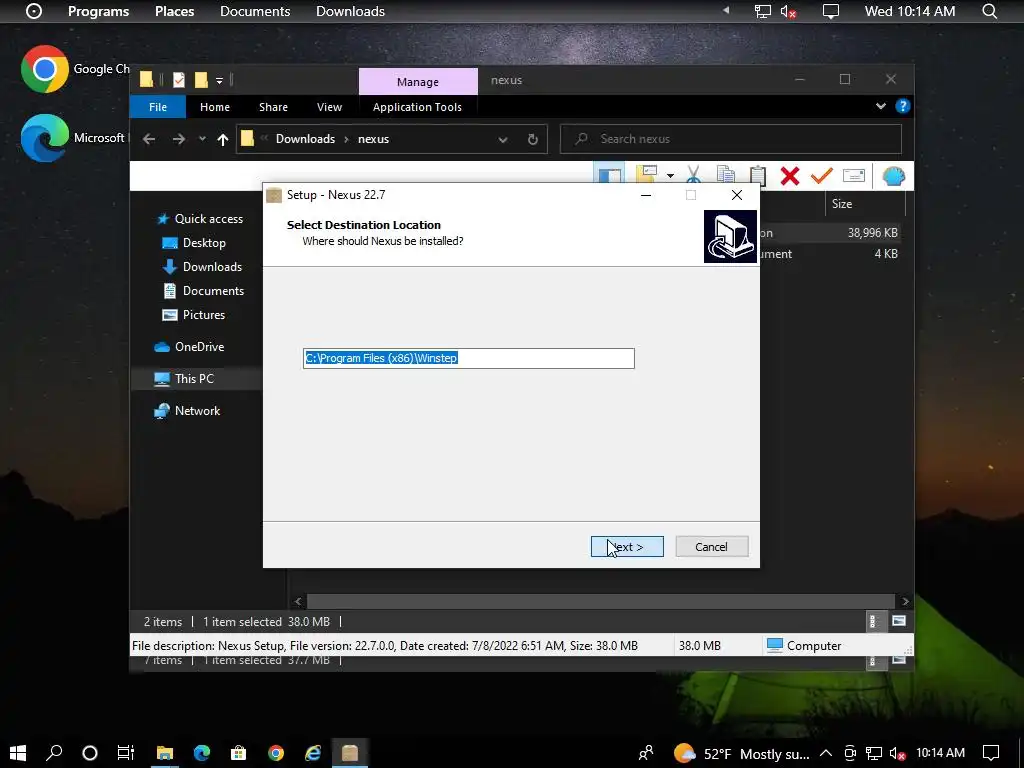Click the orange checkmark toolbar icon

pyautogui.click(x=822, y=175)
